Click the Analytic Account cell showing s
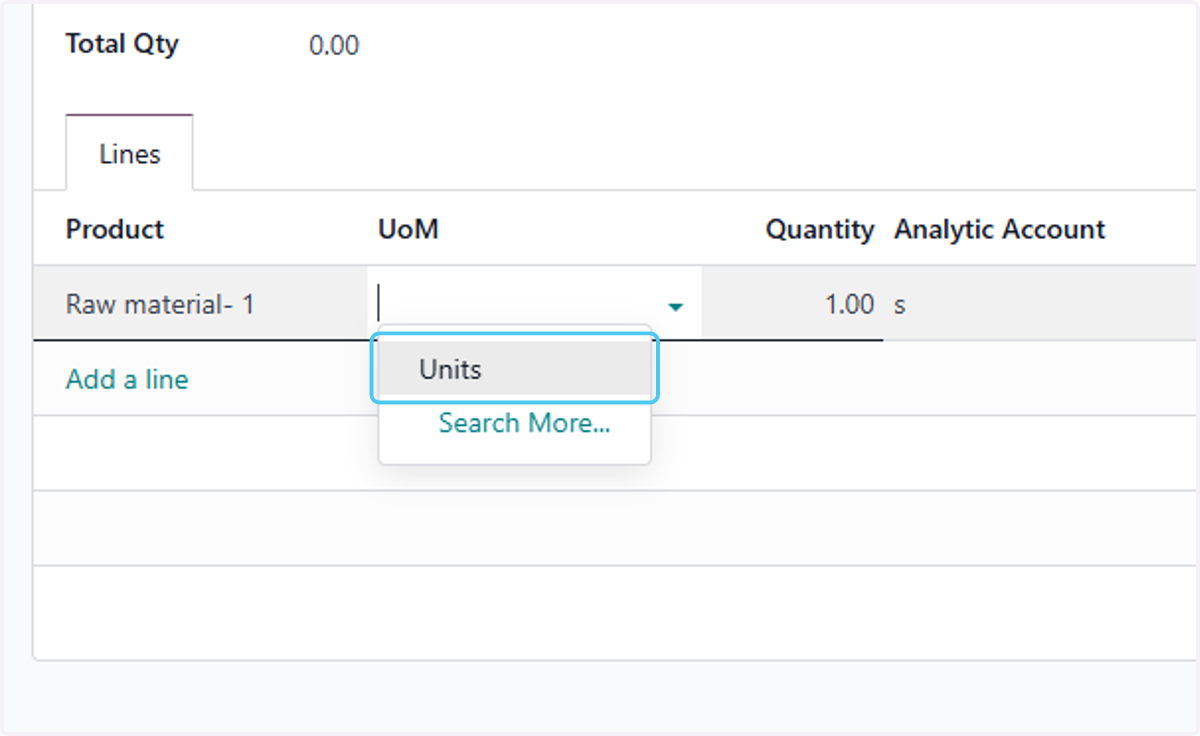Image resolution: width=1200 pixels, height=736 pixels. 1040,304
